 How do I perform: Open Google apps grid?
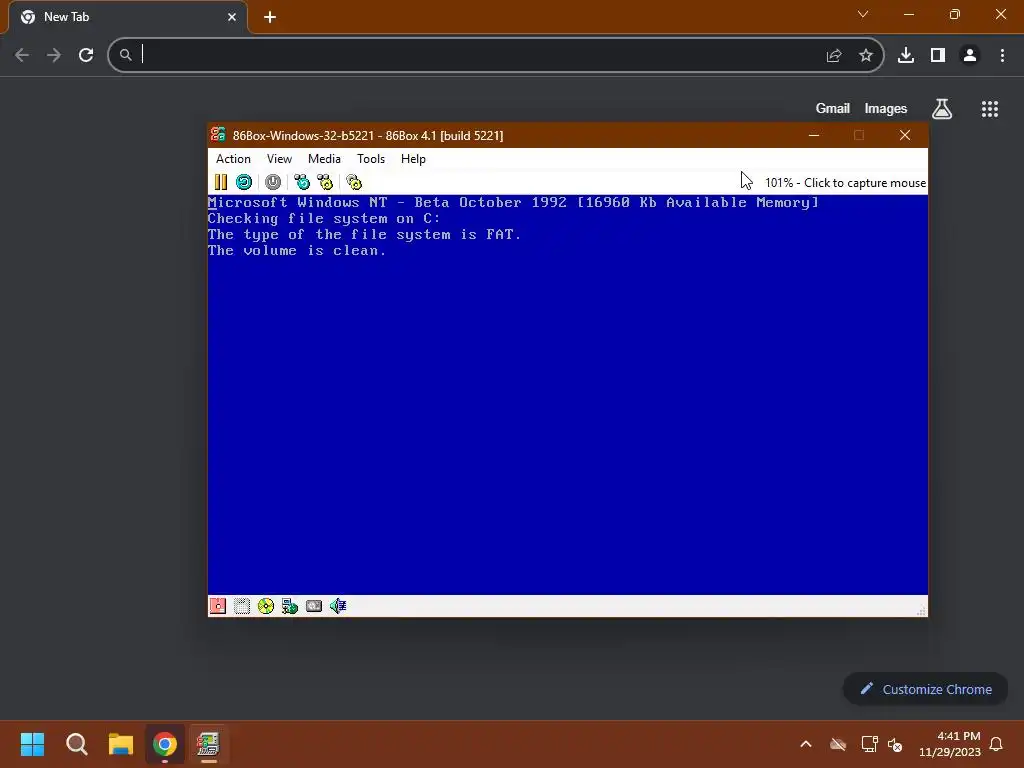pyautogui.click(x=990, y=108)
